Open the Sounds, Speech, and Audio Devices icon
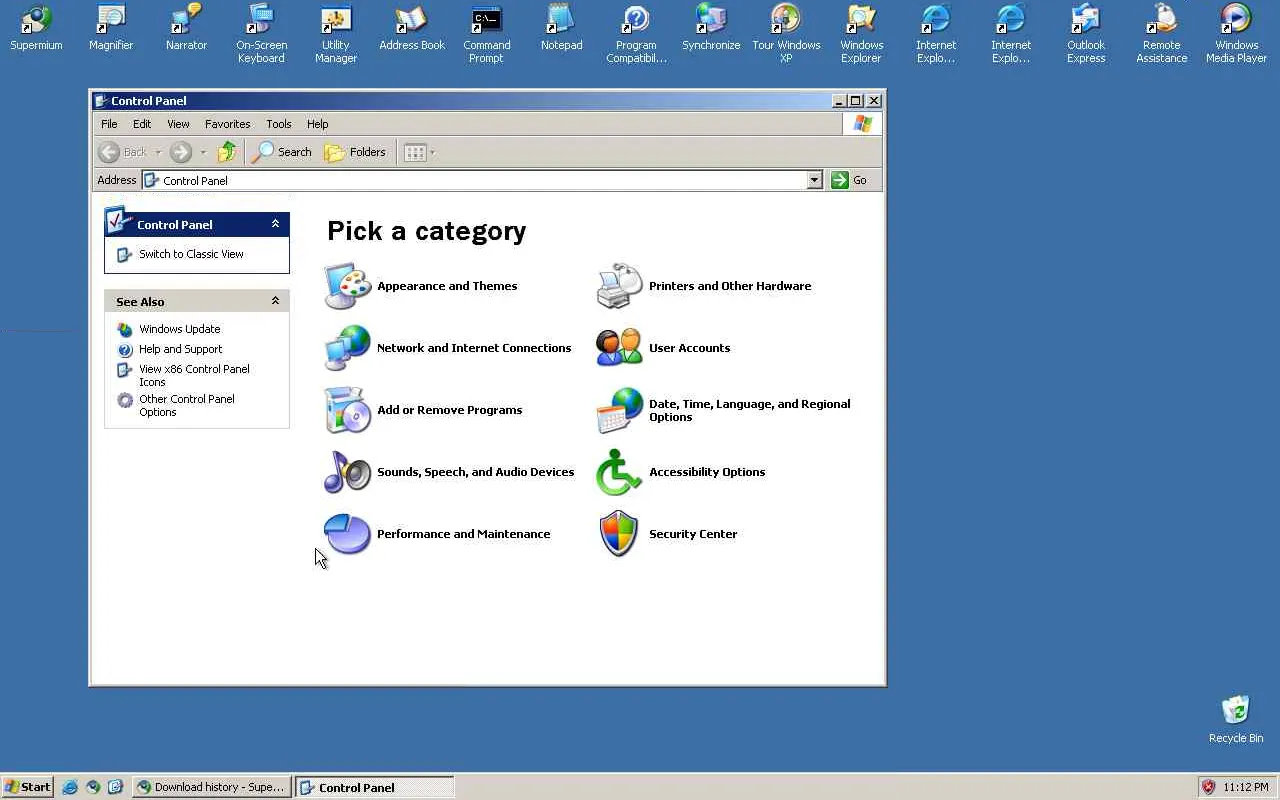1280x800 pixels. [x=347, y=472]
